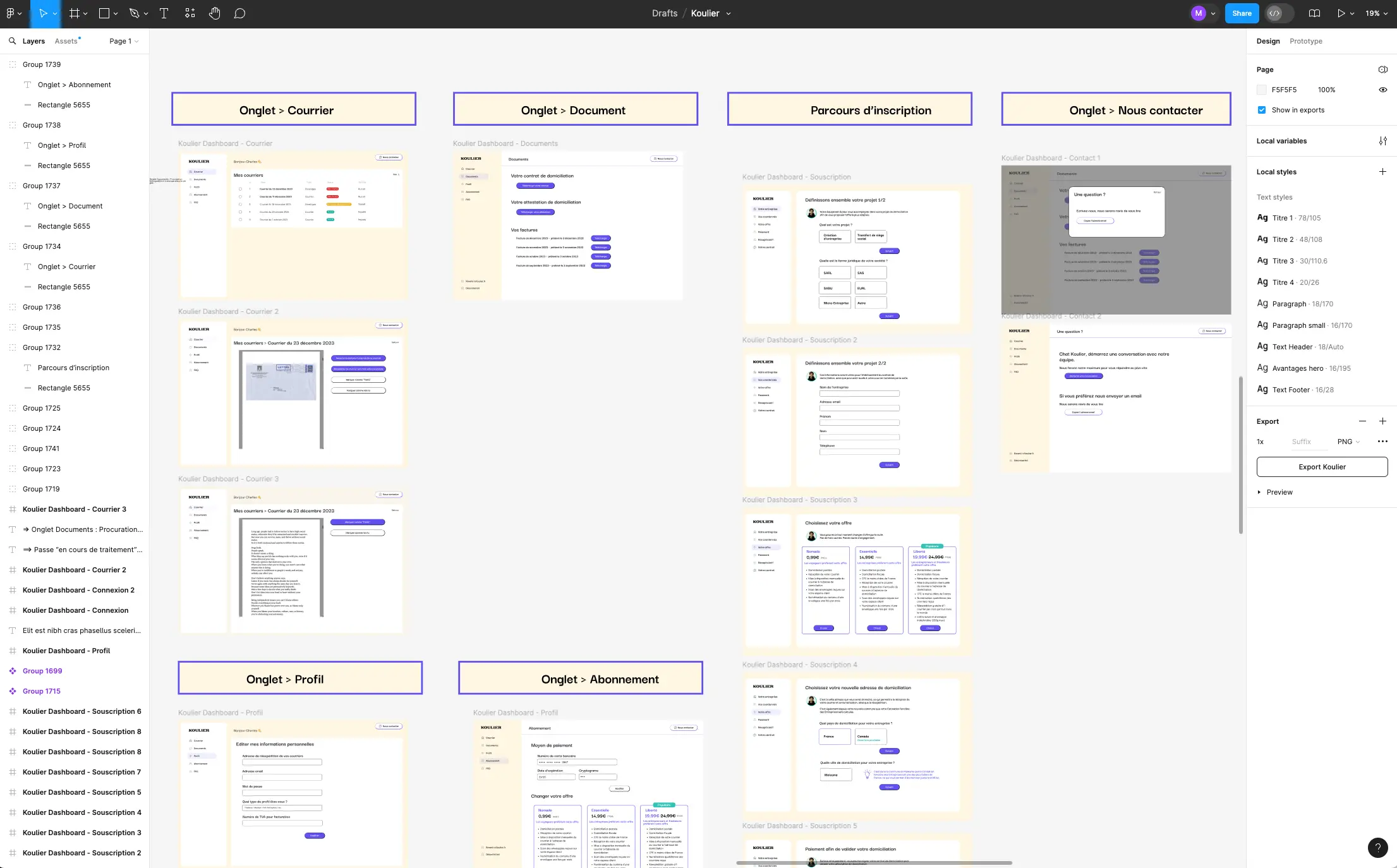Open the Resources components tool
The image size is (1397, 868).
tap(190, 13)
